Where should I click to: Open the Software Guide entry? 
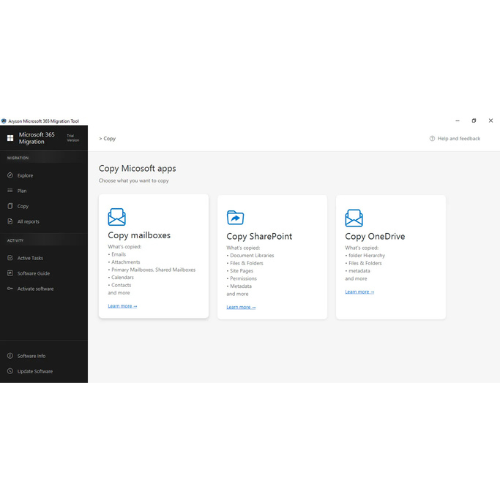(x=34, y=273)
